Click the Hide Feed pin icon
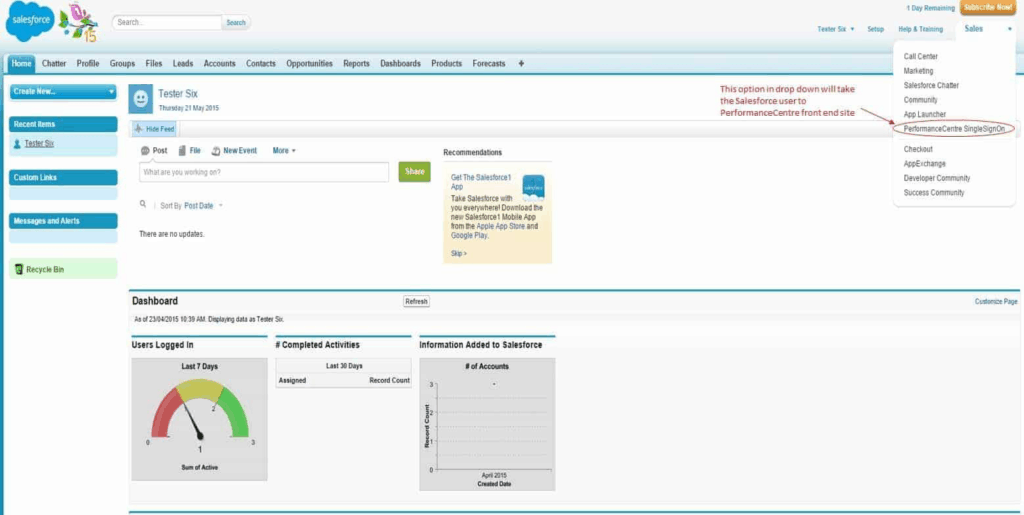This screenshot has height=515, width=1024. click(x=138, y=129)
